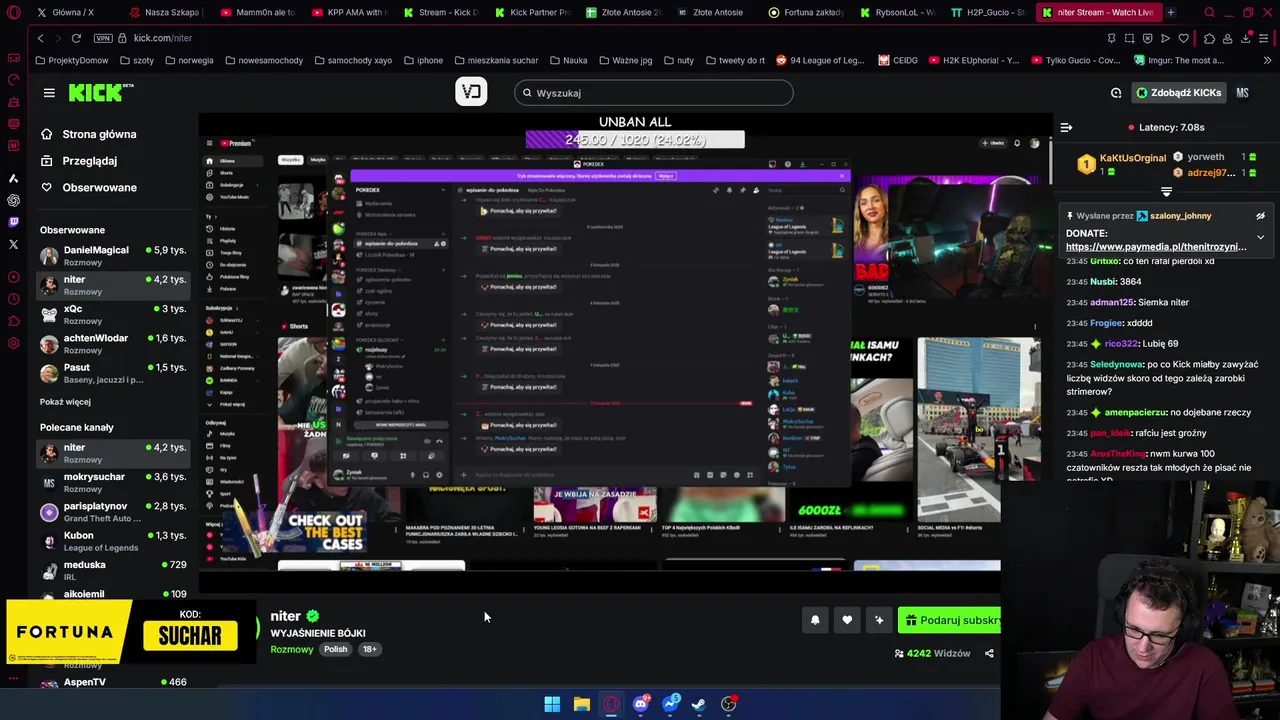
Task: Switch to H2P_Gucio browser tab
Action: click(989, 13)
